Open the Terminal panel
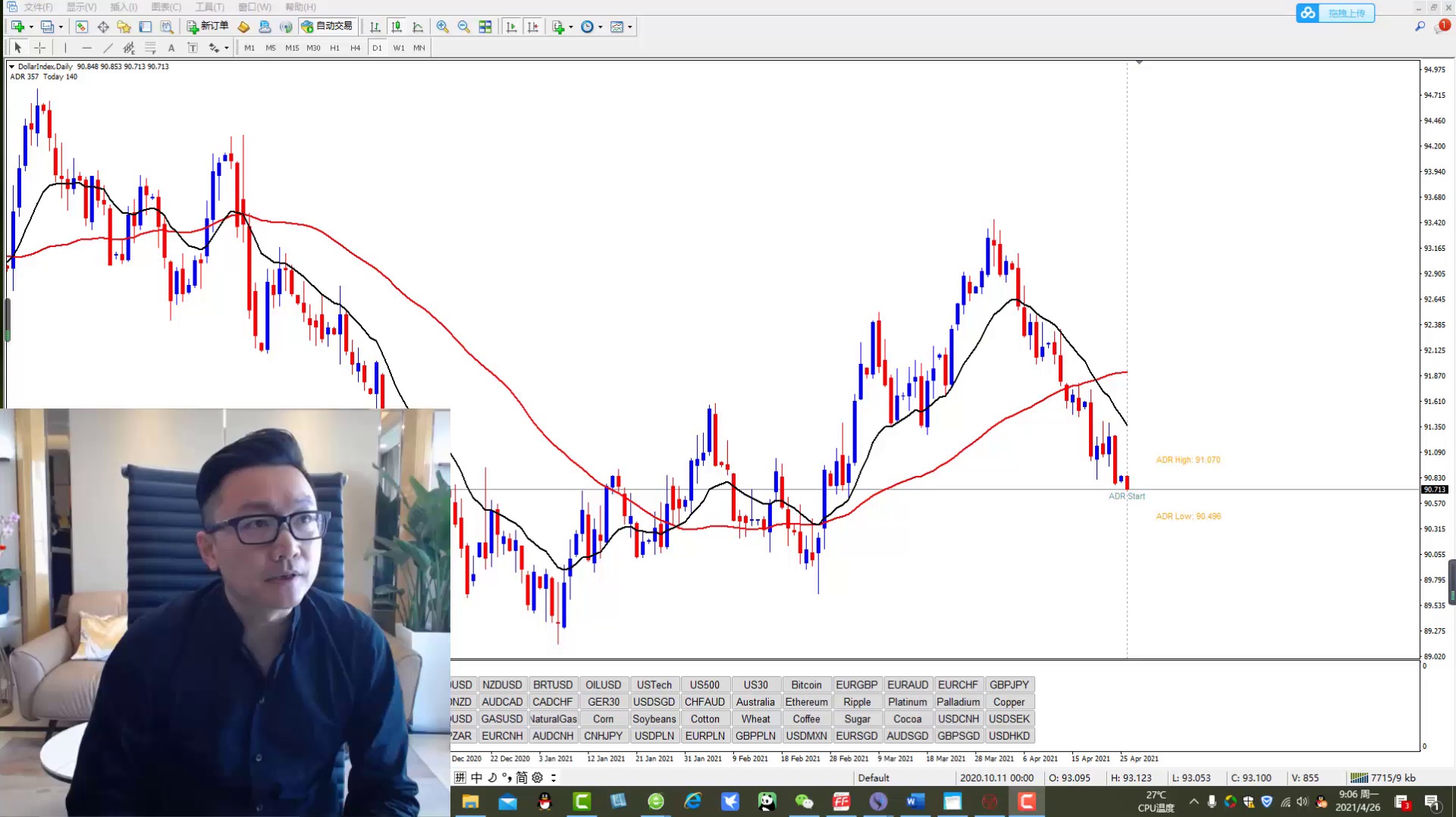Viewport: 1456px width, 817px height. coord(146,27)
